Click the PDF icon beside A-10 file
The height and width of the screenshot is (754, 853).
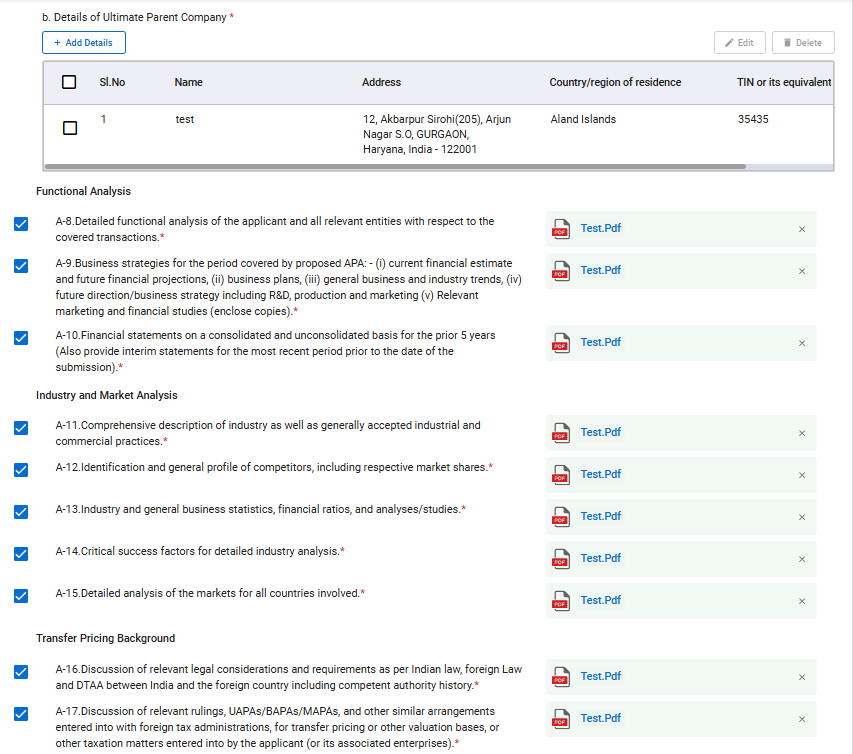tap(560, 343)
